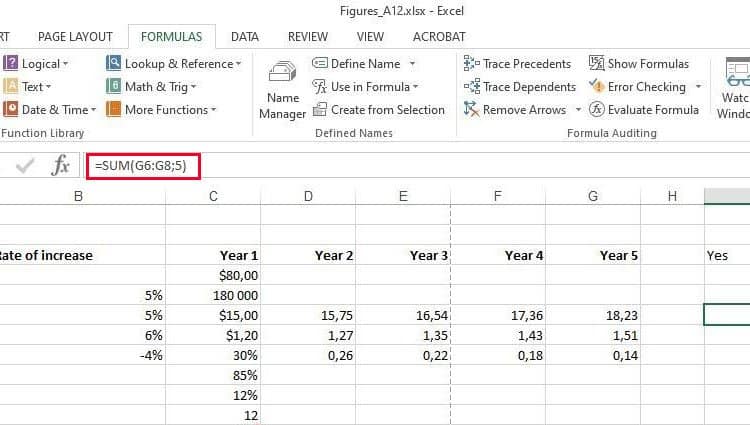The image size is (750, 425).
Task: Click the Evaluate Formula label
Action: click(653, 110)
